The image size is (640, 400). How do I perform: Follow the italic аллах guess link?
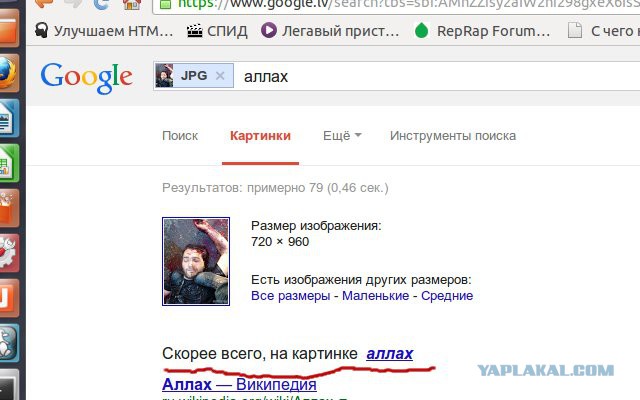[390, 353]
